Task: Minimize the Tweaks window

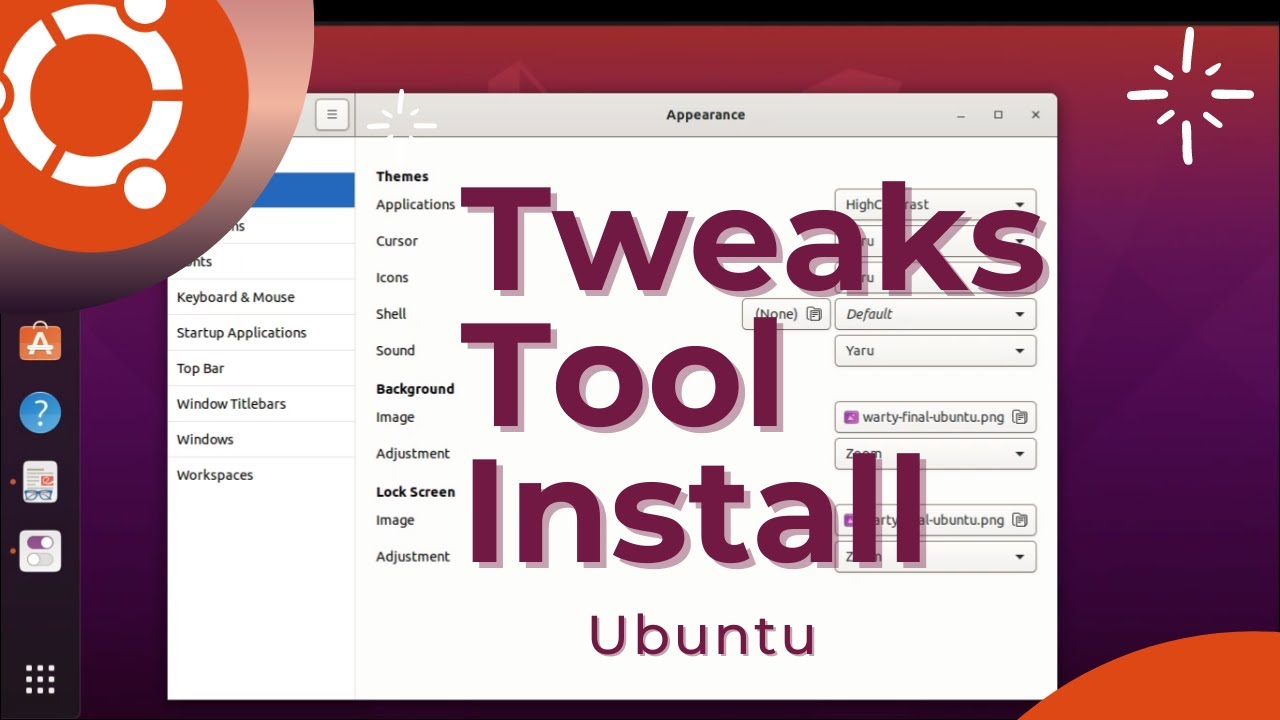Action: tap(960, 115)
